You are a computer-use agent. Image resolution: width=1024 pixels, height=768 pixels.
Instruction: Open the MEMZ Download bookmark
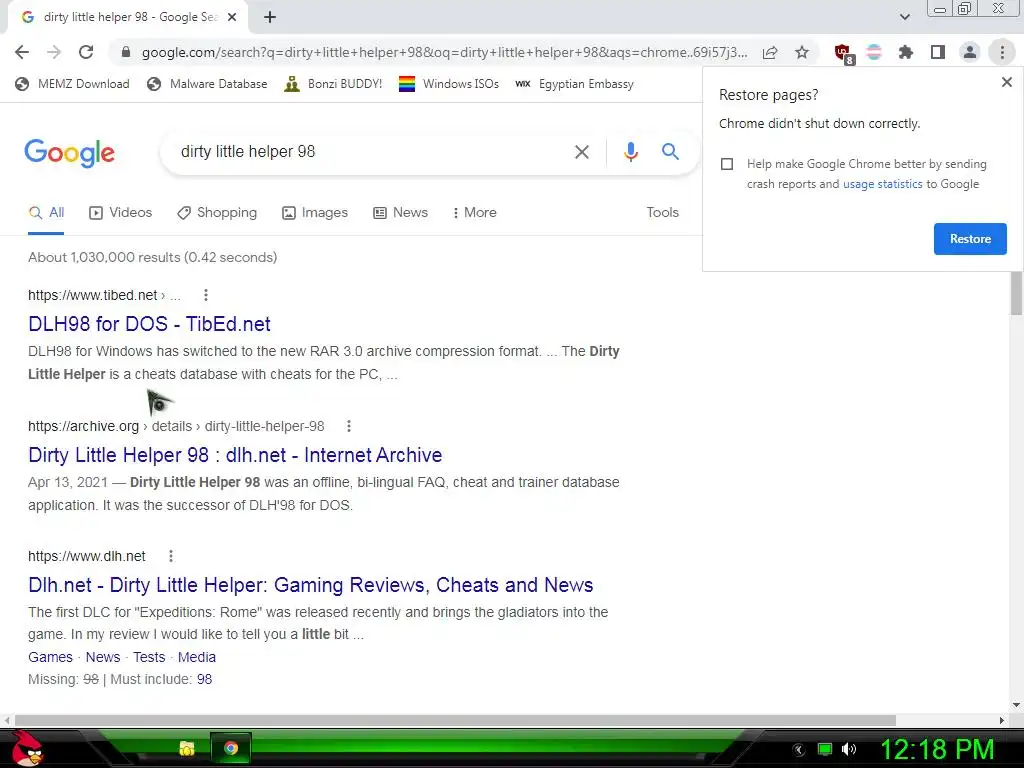coord(72,84)
